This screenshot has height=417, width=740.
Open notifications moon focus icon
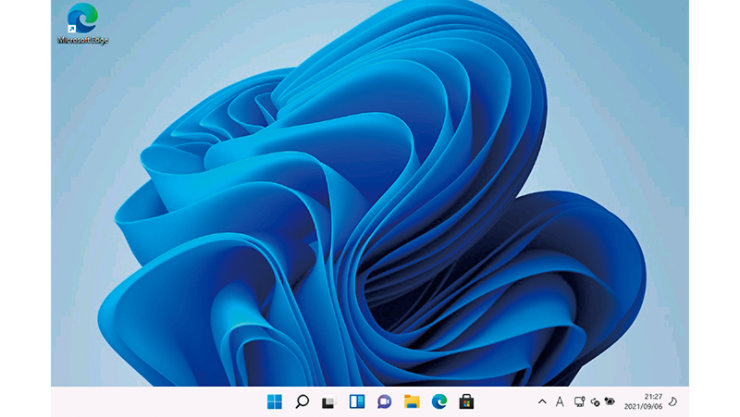tap(673, 401)
